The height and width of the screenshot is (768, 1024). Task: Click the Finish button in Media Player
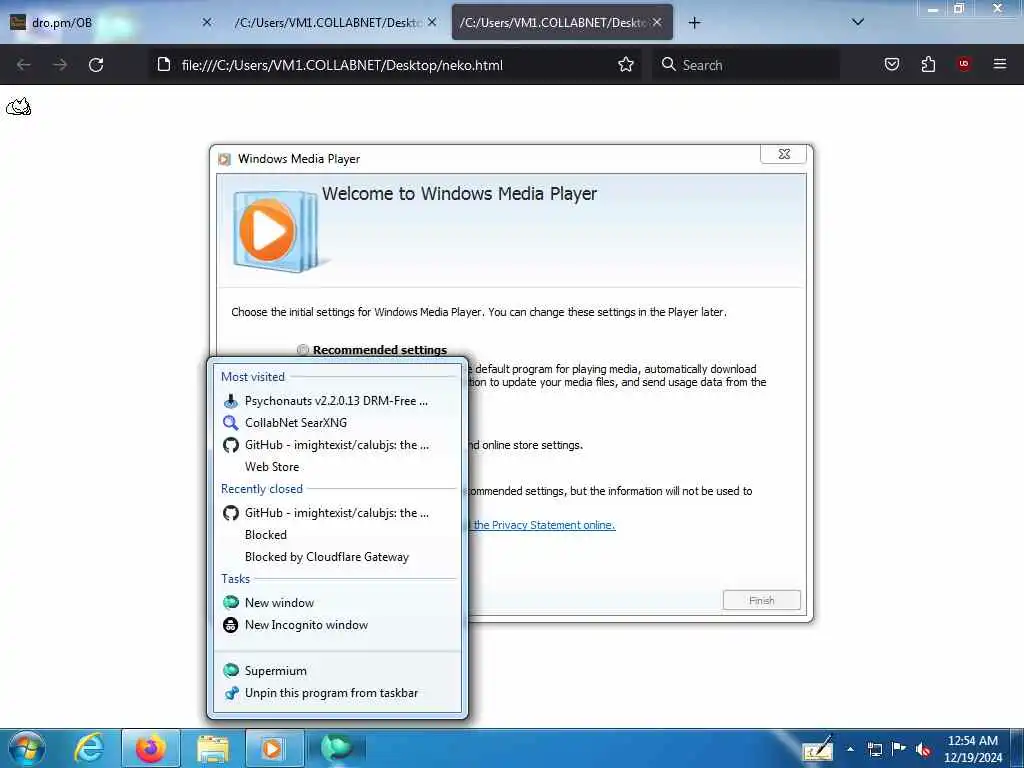point(761,600)
